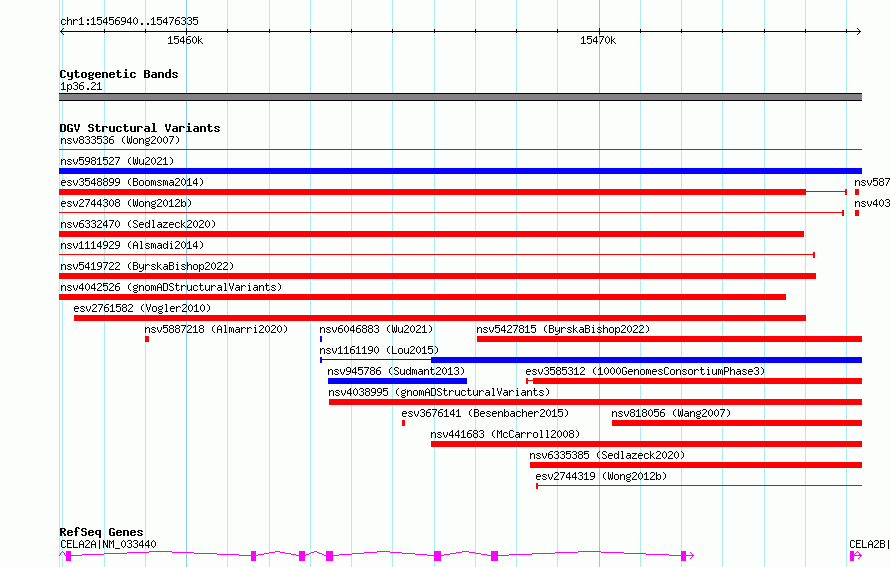Open the esv2744319 (Wong2012b) label

(x=601, y=476)
